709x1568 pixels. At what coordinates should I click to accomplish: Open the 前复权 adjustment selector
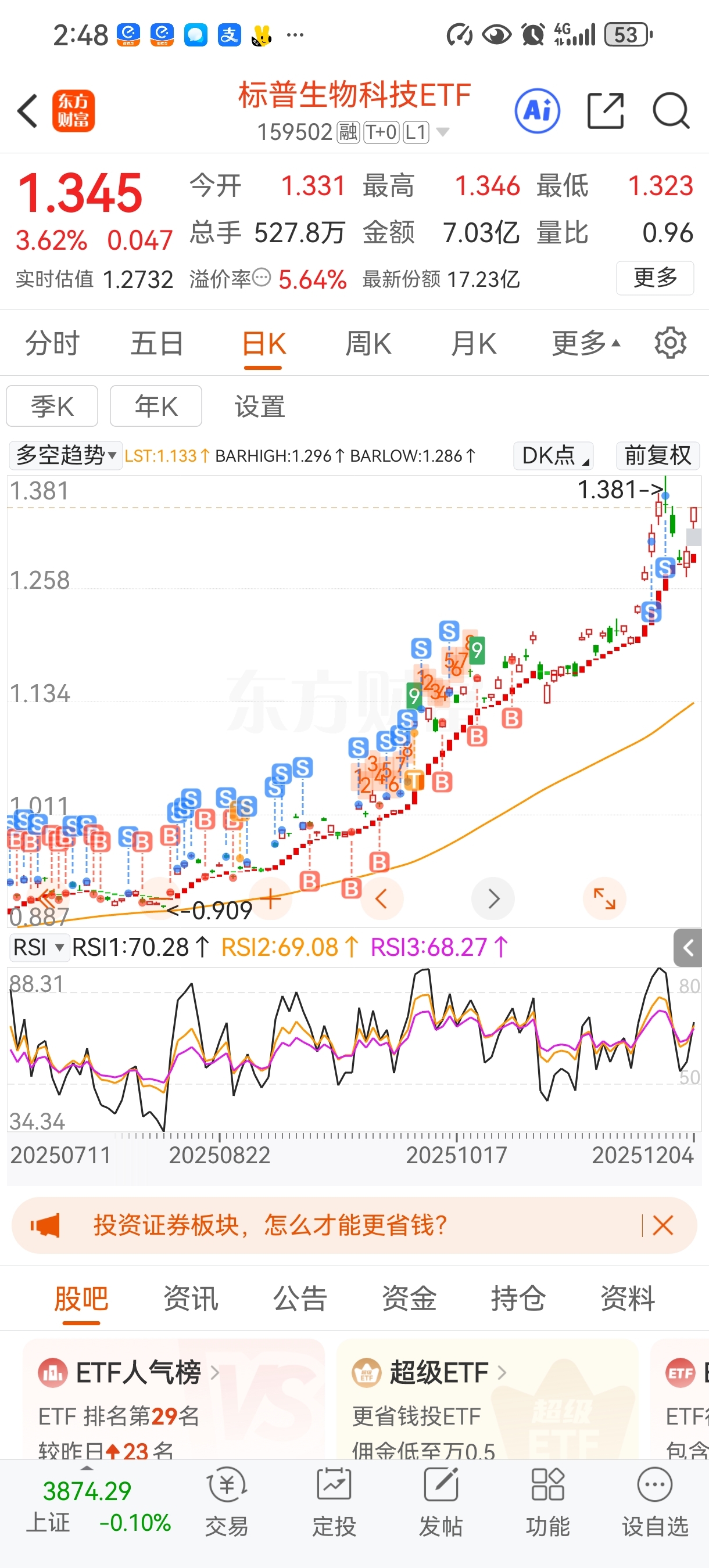click(658, 455)
